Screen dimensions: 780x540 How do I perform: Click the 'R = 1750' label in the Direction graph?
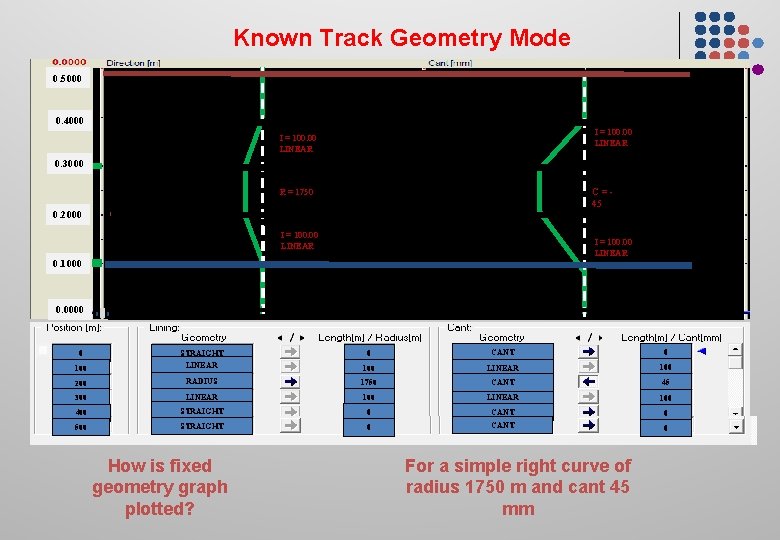click(296, 192)
